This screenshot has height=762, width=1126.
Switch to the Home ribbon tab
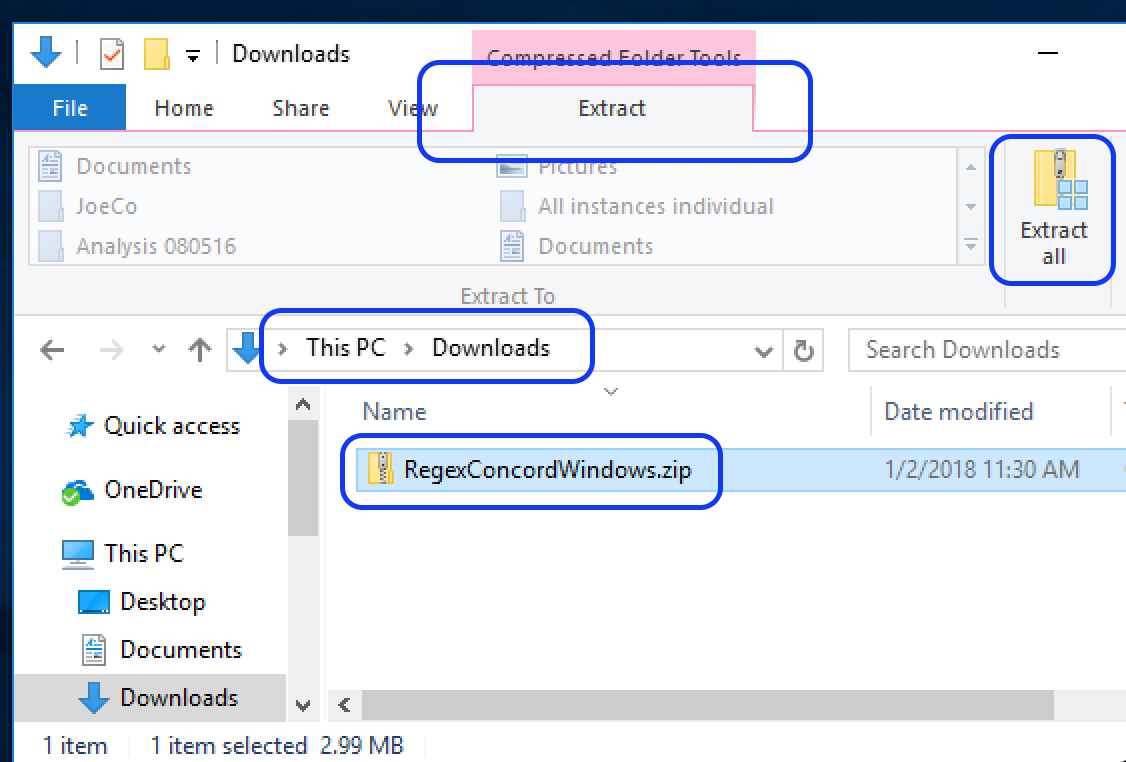(x=184, y=108)
